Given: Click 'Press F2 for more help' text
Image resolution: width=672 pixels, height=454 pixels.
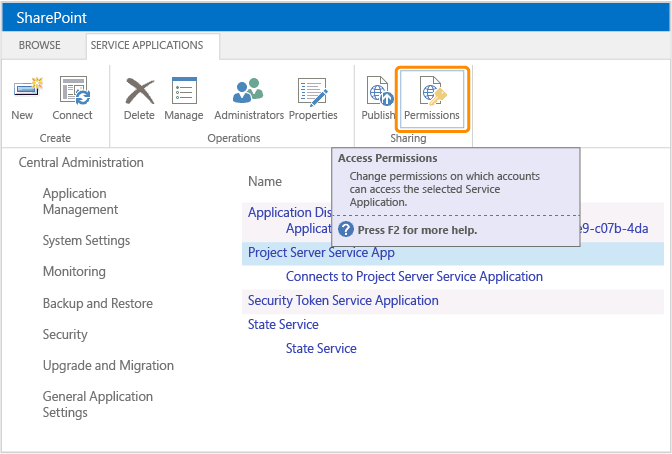Looking at the screenshot, I should (x=417, y=230).
